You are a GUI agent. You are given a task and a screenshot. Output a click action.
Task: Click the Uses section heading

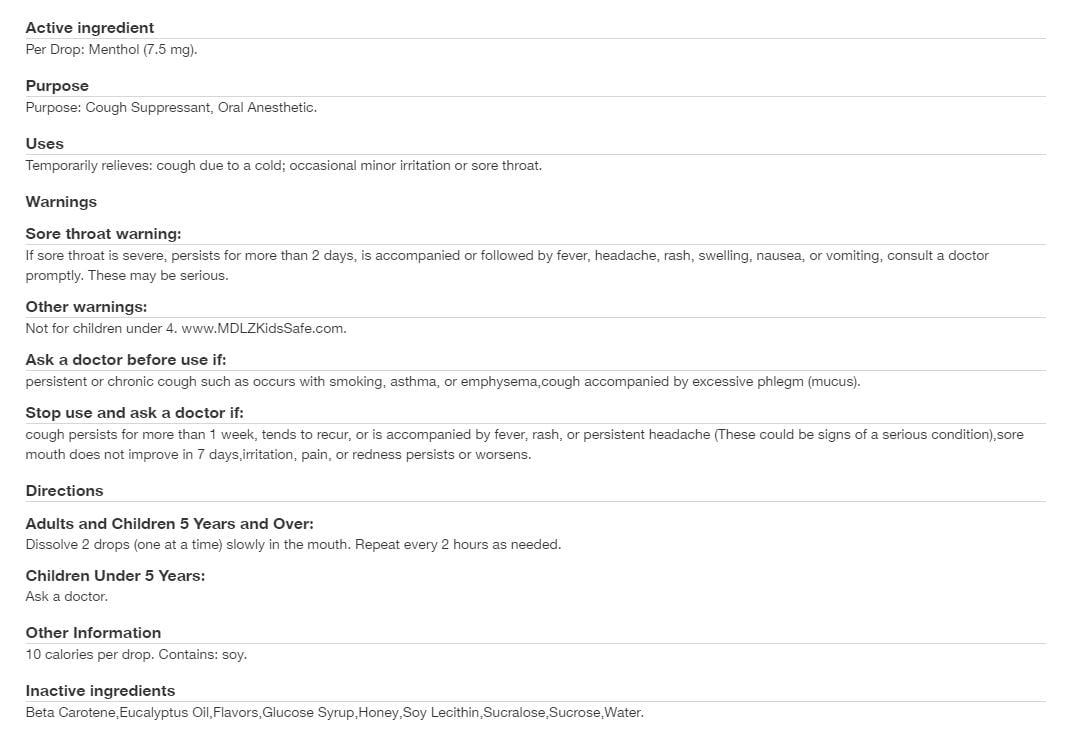tap(44, 144)
